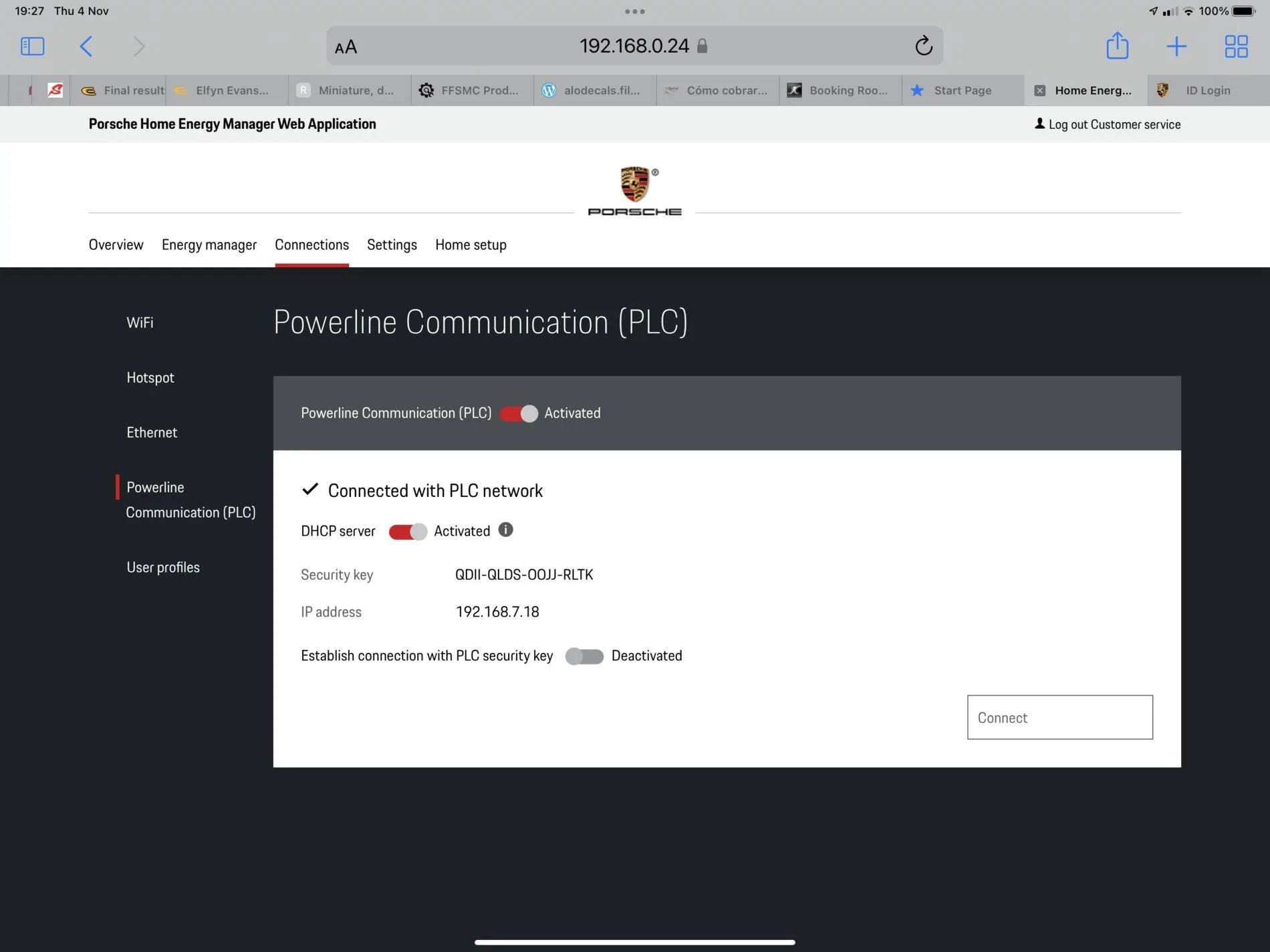The image size is (1270, 952).
Task: Open the Share sheet
Action: coord(1117,45)
